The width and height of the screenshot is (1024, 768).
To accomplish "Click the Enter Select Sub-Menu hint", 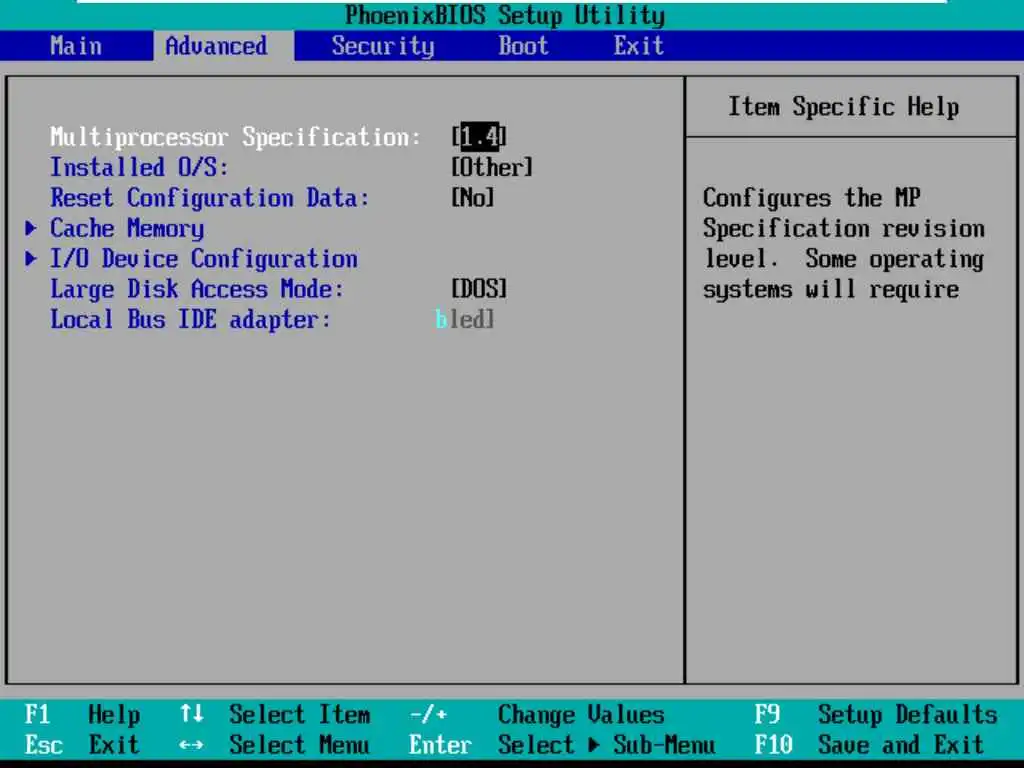I will click(562, 744).
